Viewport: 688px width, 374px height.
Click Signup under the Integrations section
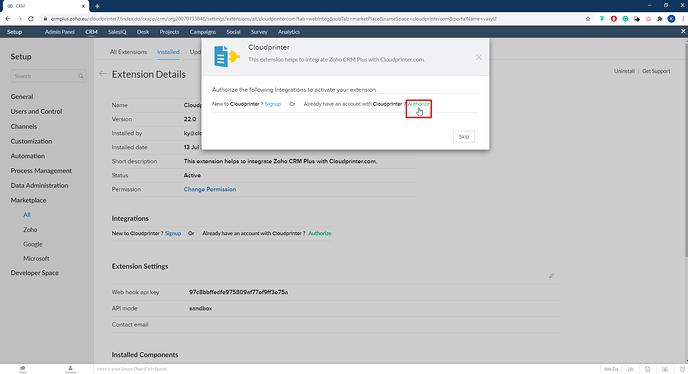[173, 234]
